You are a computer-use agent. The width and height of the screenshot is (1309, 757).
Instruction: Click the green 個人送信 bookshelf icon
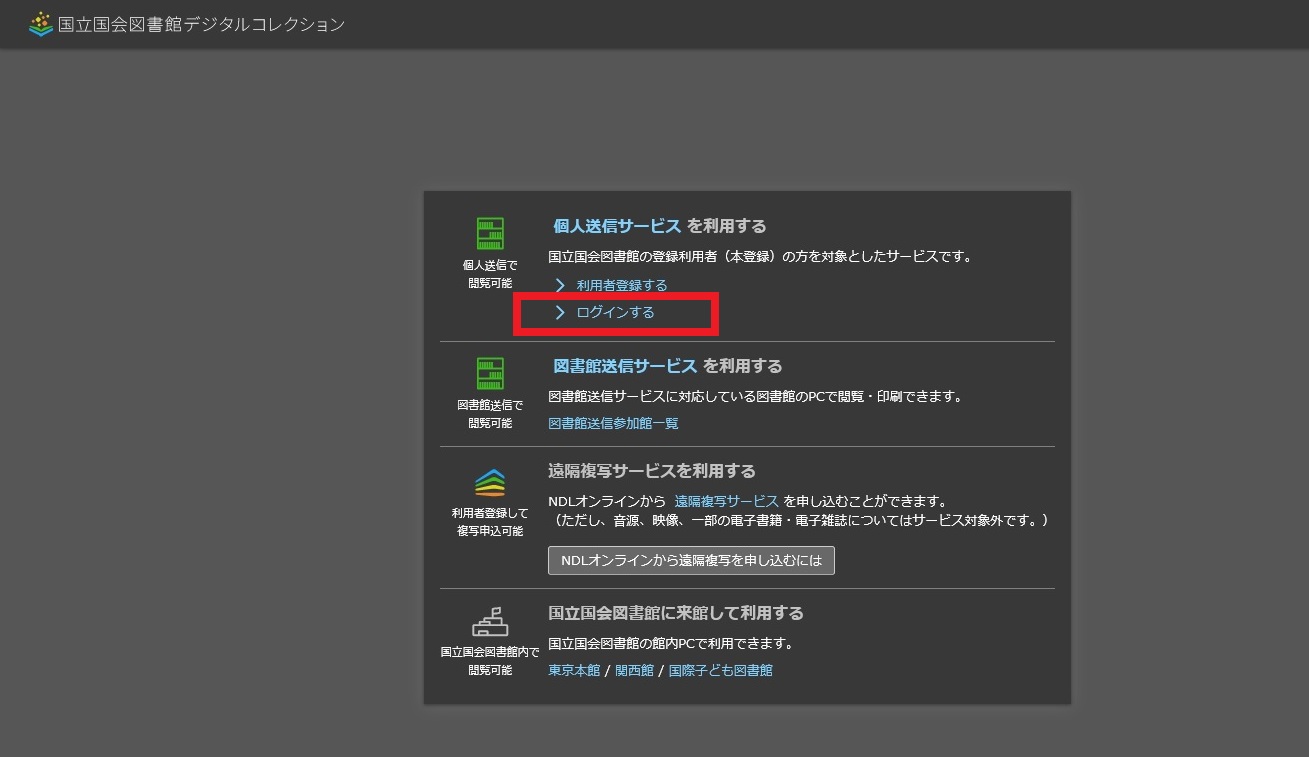(490, 234)
